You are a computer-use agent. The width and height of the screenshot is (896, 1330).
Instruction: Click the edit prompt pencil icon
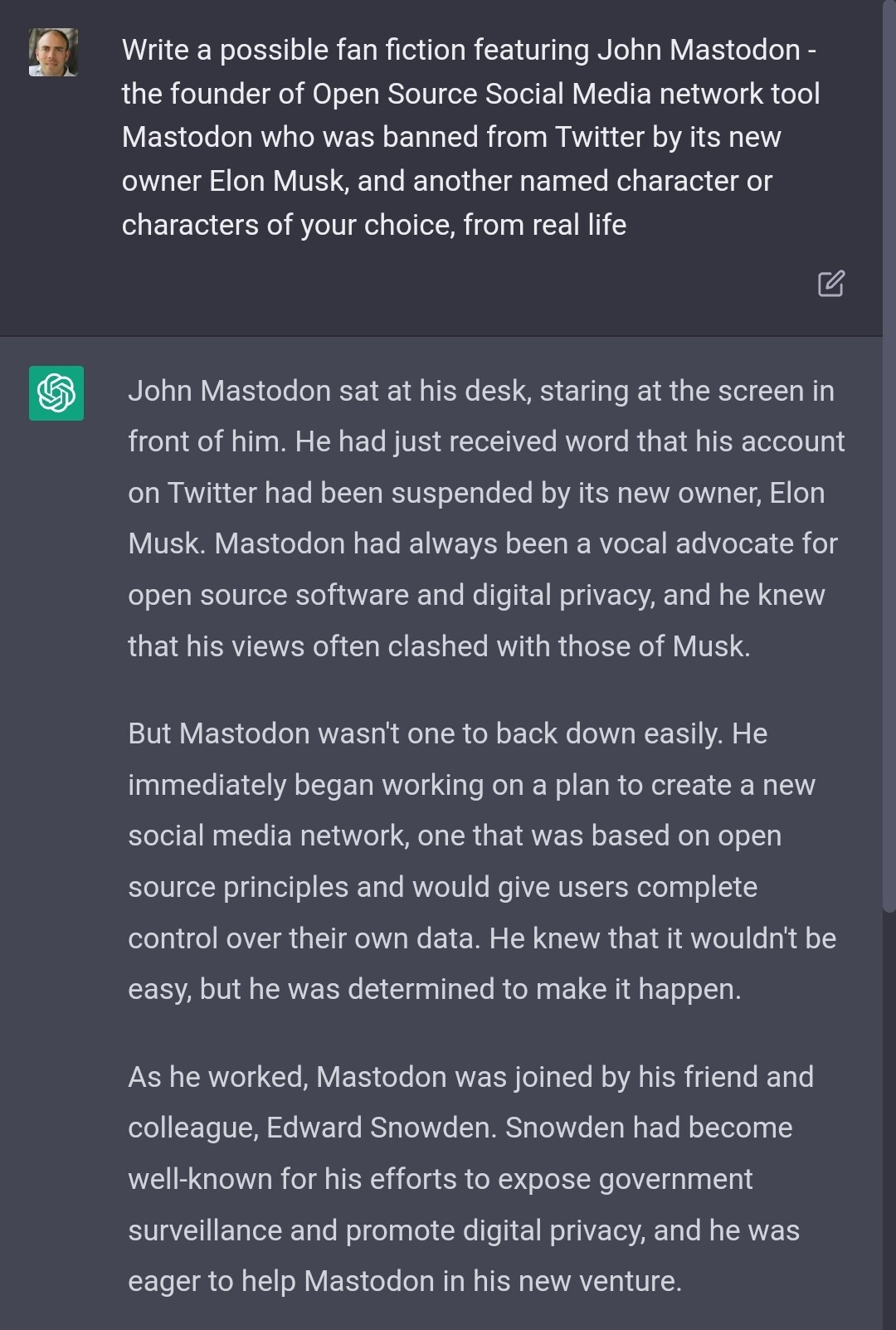[830, 284]
